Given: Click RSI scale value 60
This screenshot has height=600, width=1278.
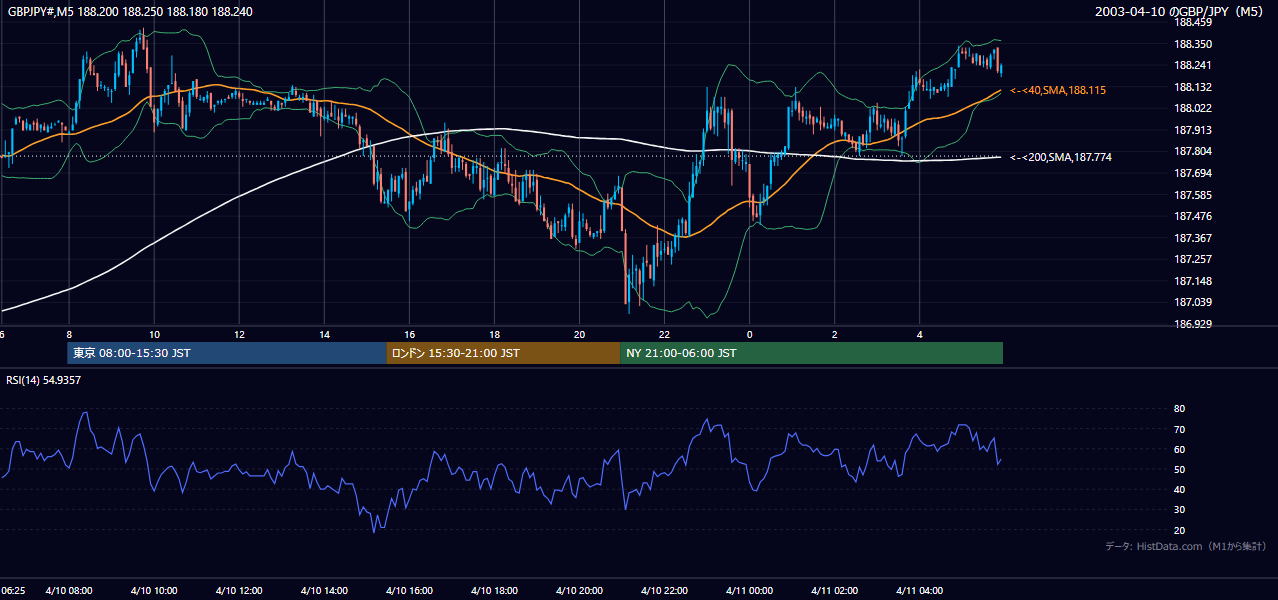Looking at the screenshot, I should (1179, 449).
